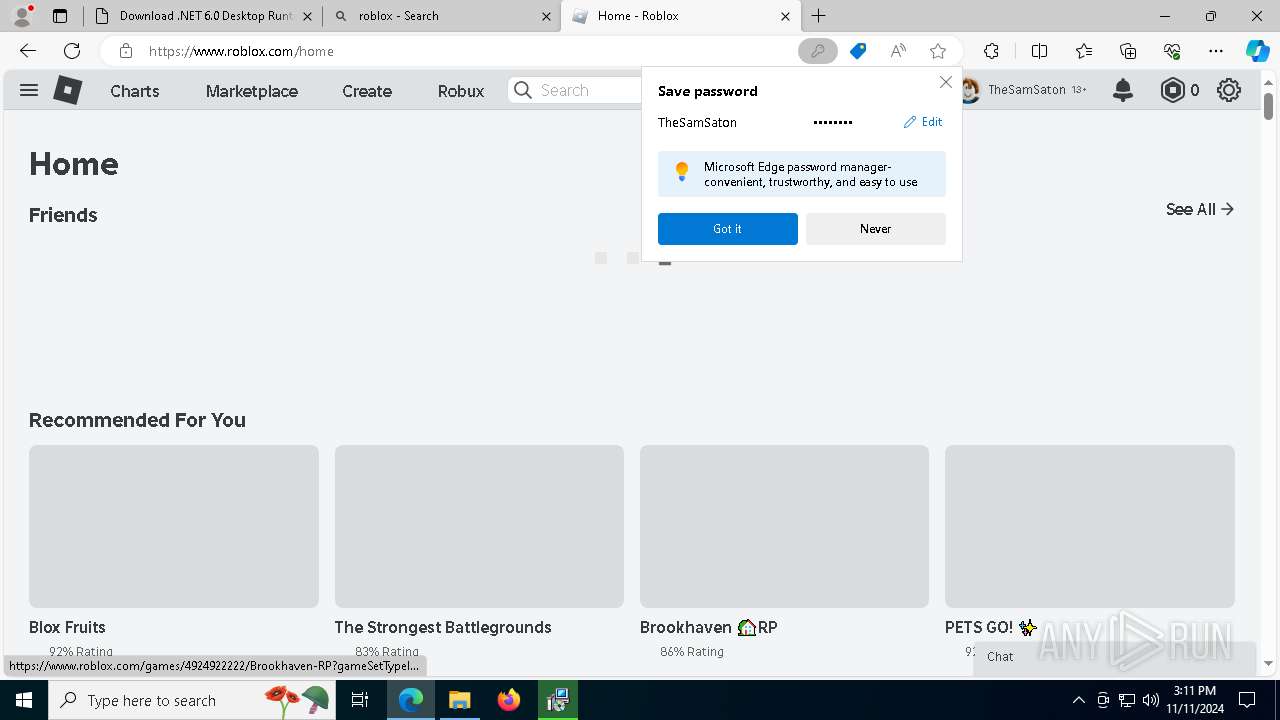
Task: Open the Windows Start menu
Action: 24,700
